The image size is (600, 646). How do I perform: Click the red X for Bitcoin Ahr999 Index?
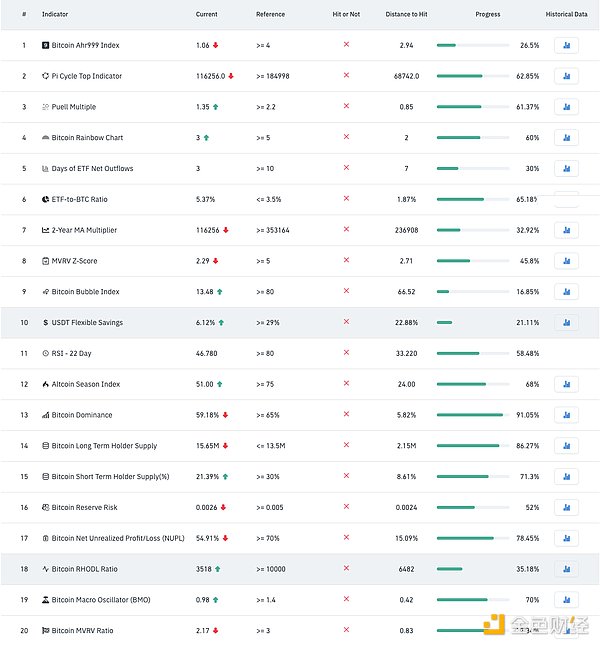point(346,44)
